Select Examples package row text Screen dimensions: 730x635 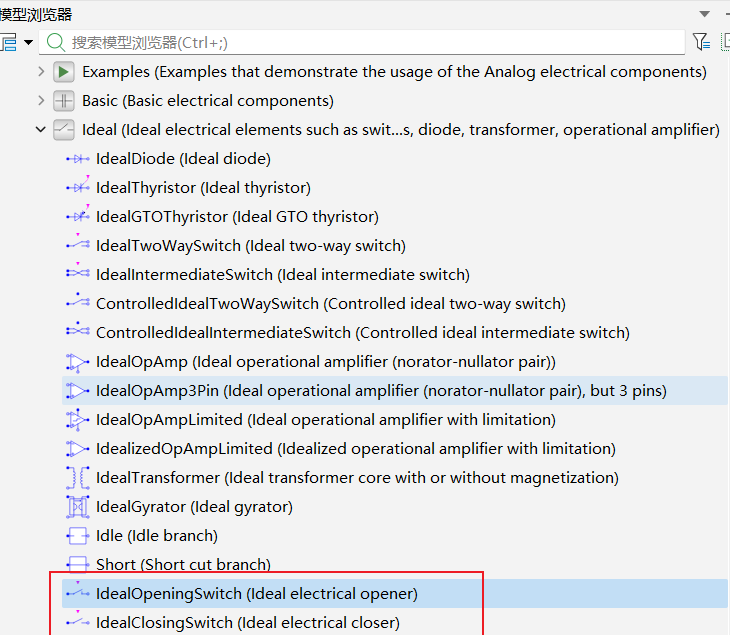394,72
